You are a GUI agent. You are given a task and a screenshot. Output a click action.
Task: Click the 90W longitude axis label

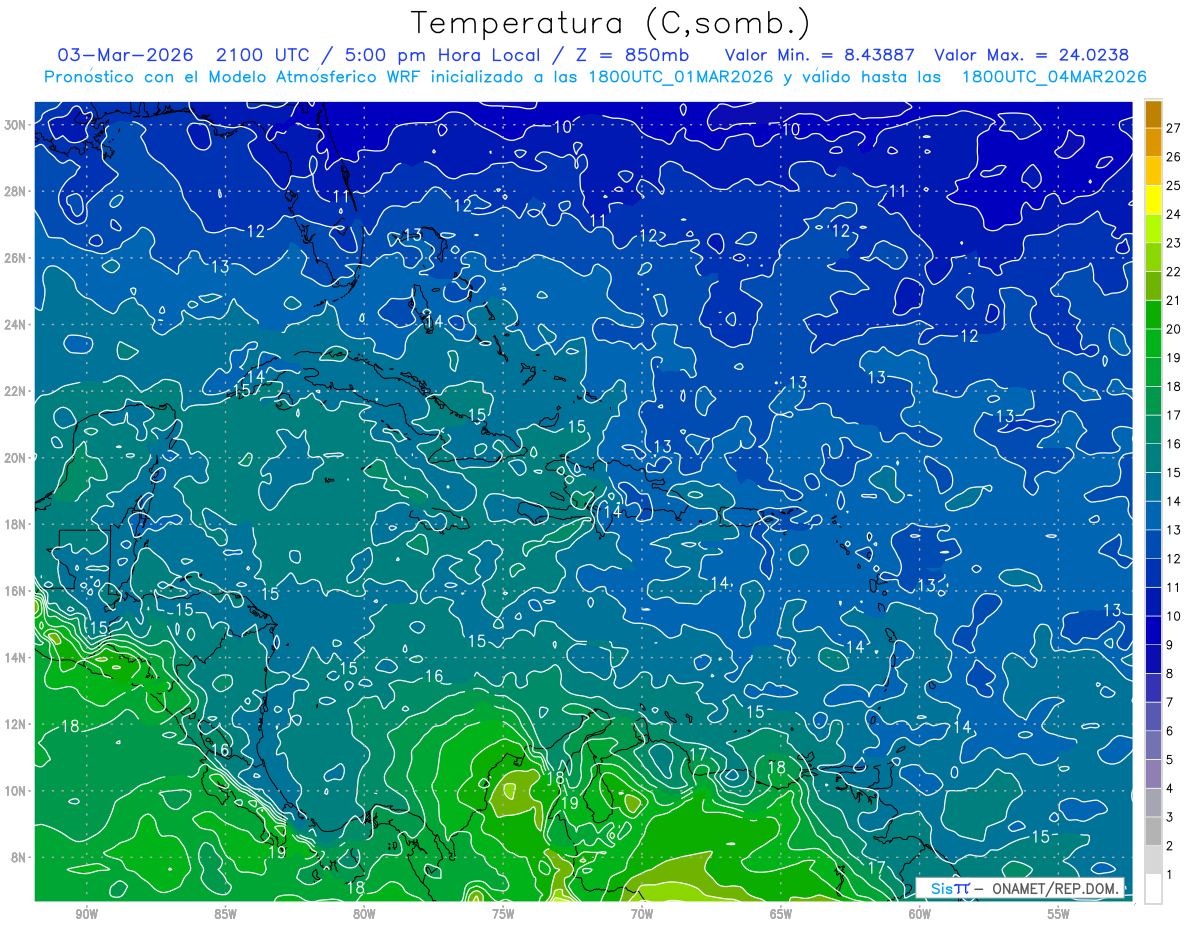coord(87,914)
